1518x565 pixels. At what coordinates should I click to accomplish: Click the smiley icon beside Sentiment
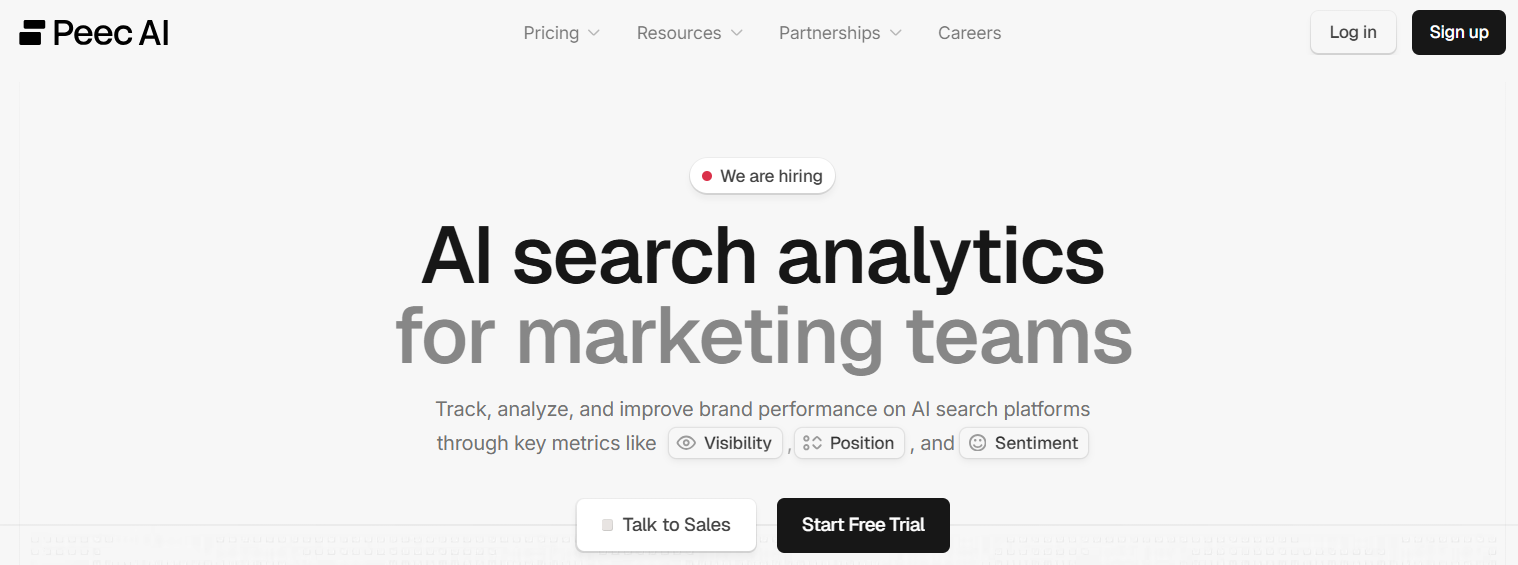pos(977,443)
